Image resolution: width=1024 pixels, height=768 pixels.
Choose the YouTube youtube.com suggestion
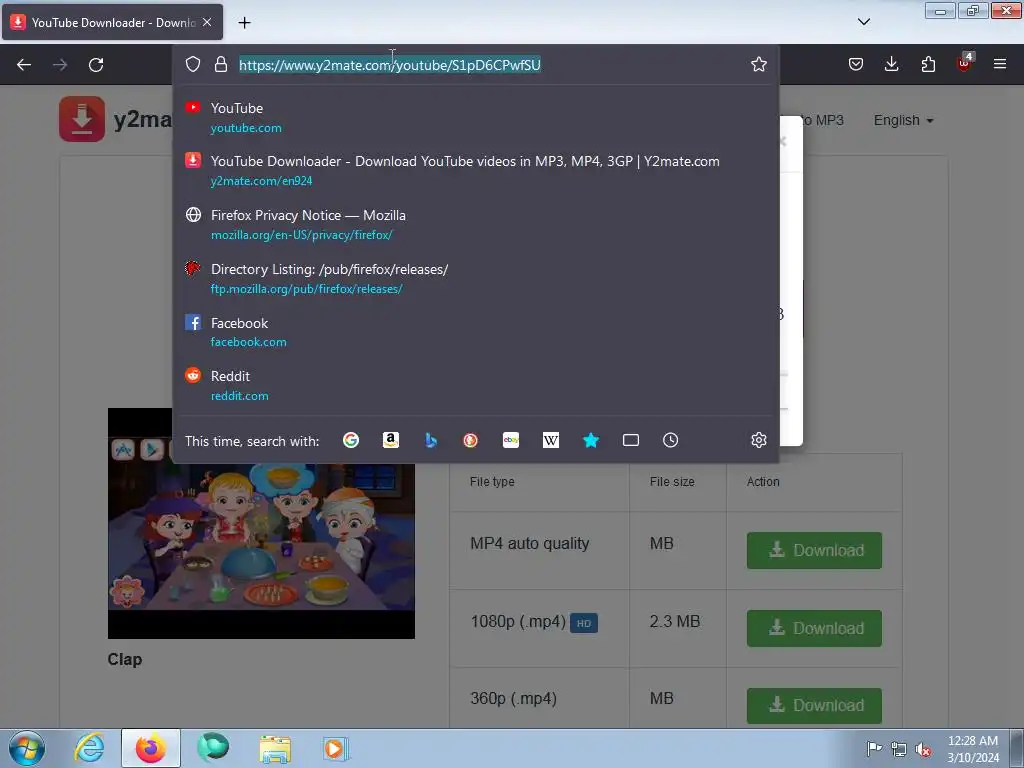(475, 118)
